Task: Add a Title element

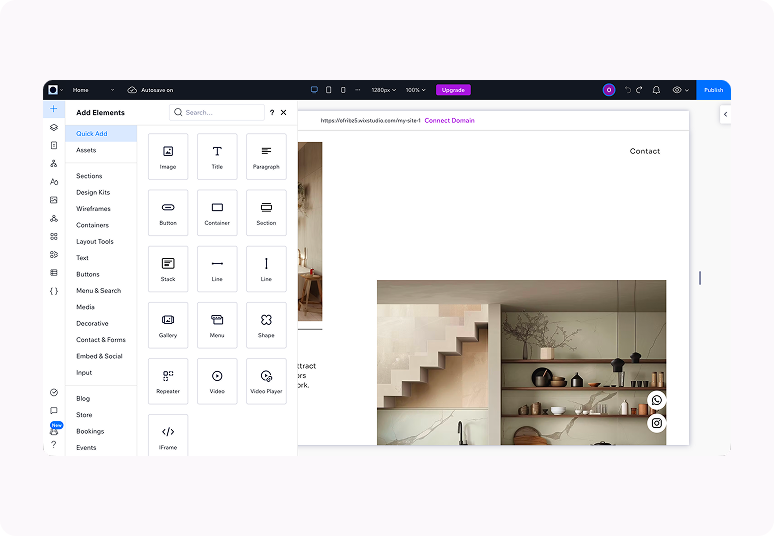Action: pyautogui.click(x=217, y=156)
